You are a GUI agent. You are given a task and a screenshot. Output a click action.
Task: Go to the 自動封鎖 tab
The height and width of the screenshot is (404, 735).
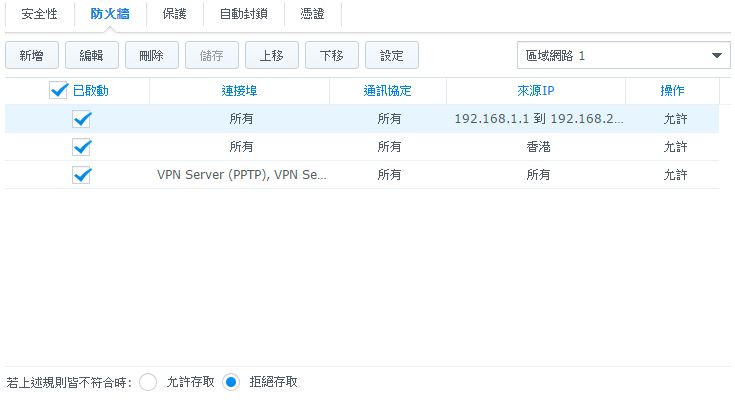coord(244,14)
